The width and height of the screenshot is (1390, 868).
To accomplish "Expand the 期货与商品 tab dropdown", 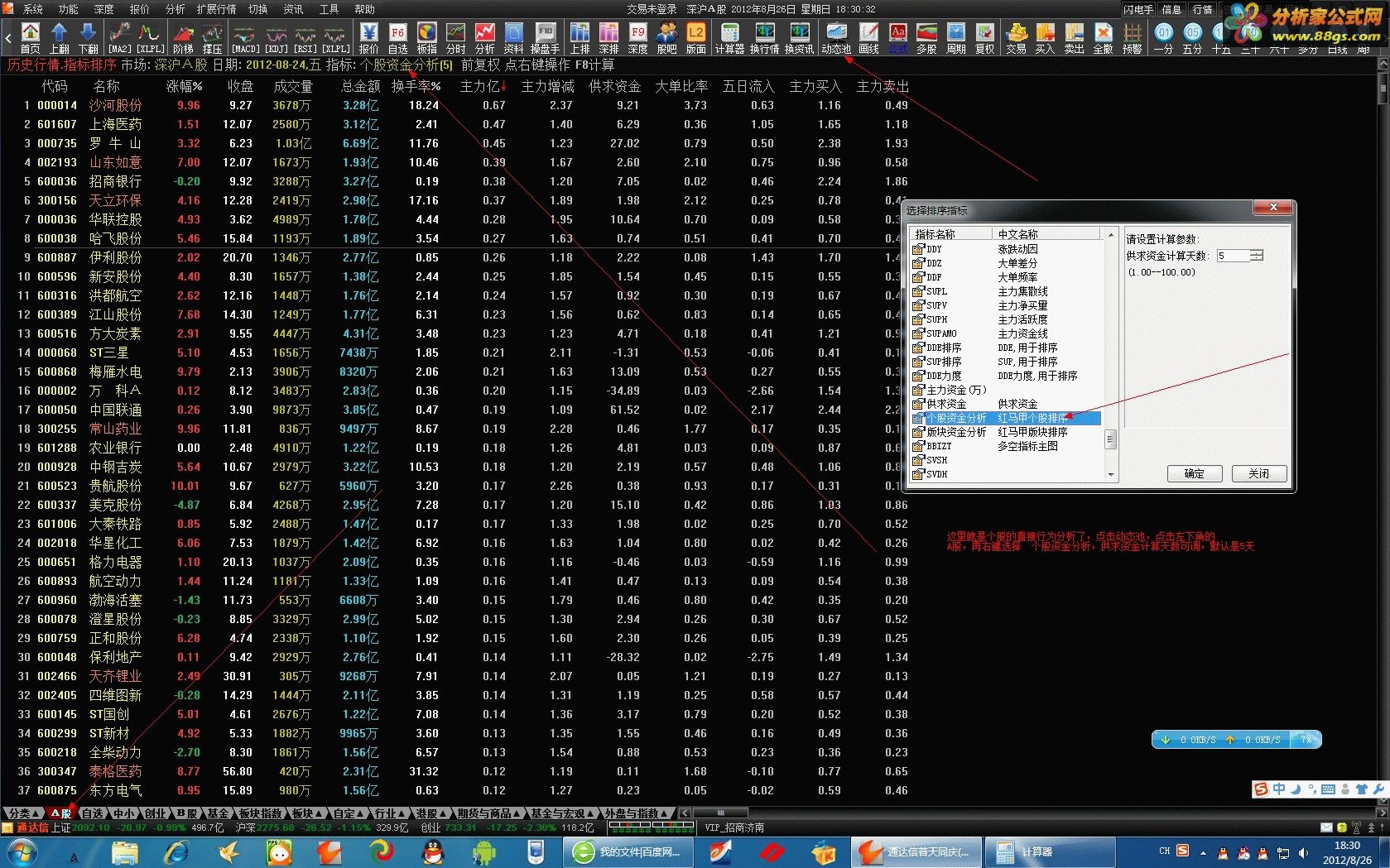I will coord(516,813).
